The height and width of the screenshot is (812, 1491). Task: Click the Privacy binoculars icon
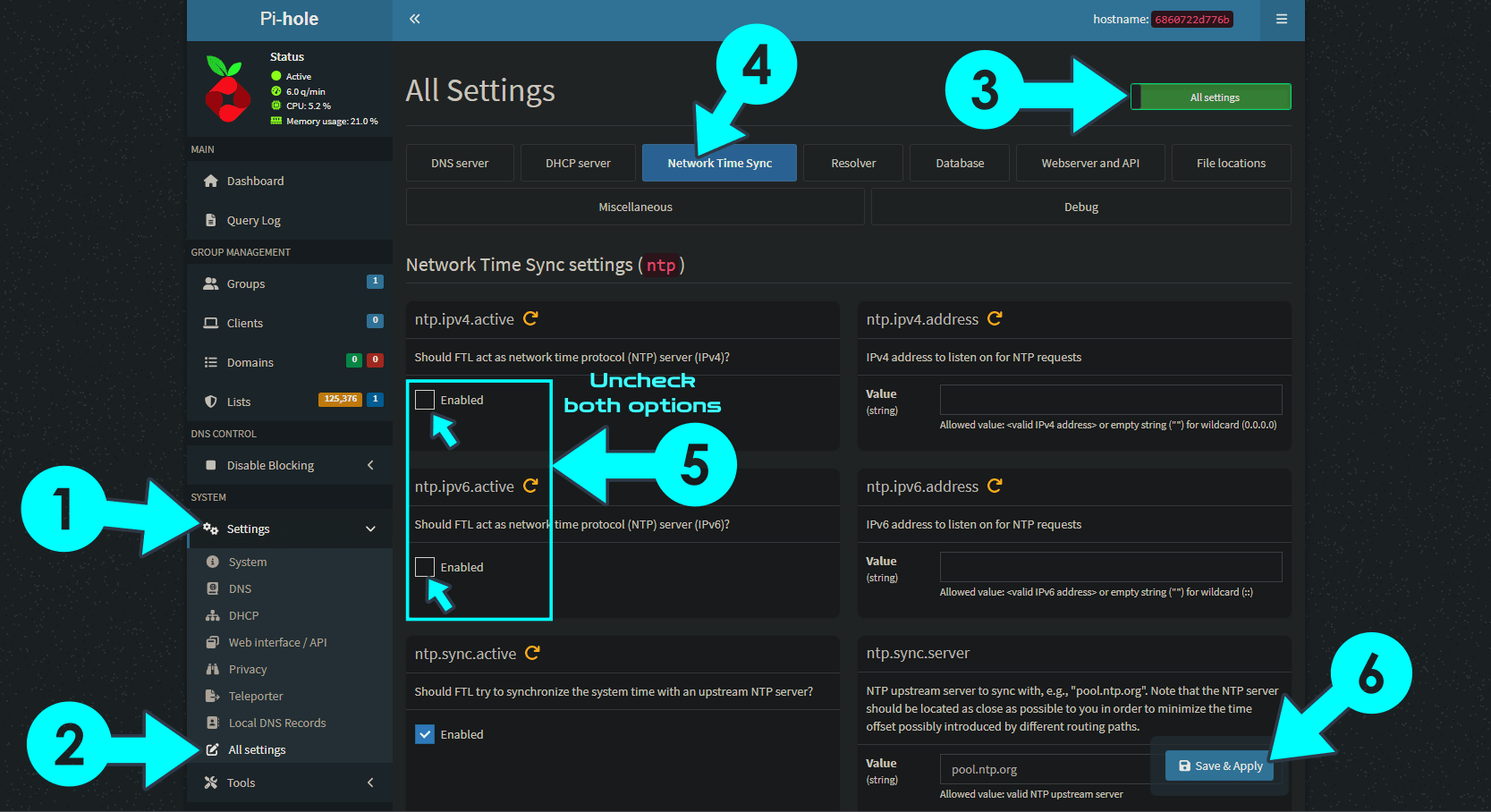click(x=213, y=669)
